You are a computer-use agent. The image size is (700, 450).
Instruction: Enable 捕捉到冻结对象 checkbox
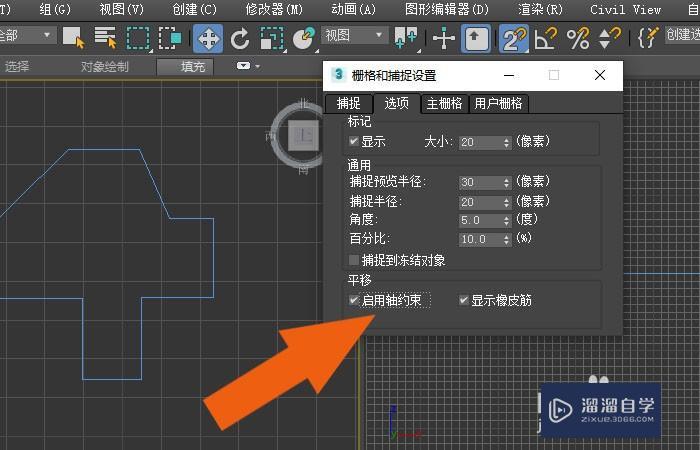click(354, 260)
